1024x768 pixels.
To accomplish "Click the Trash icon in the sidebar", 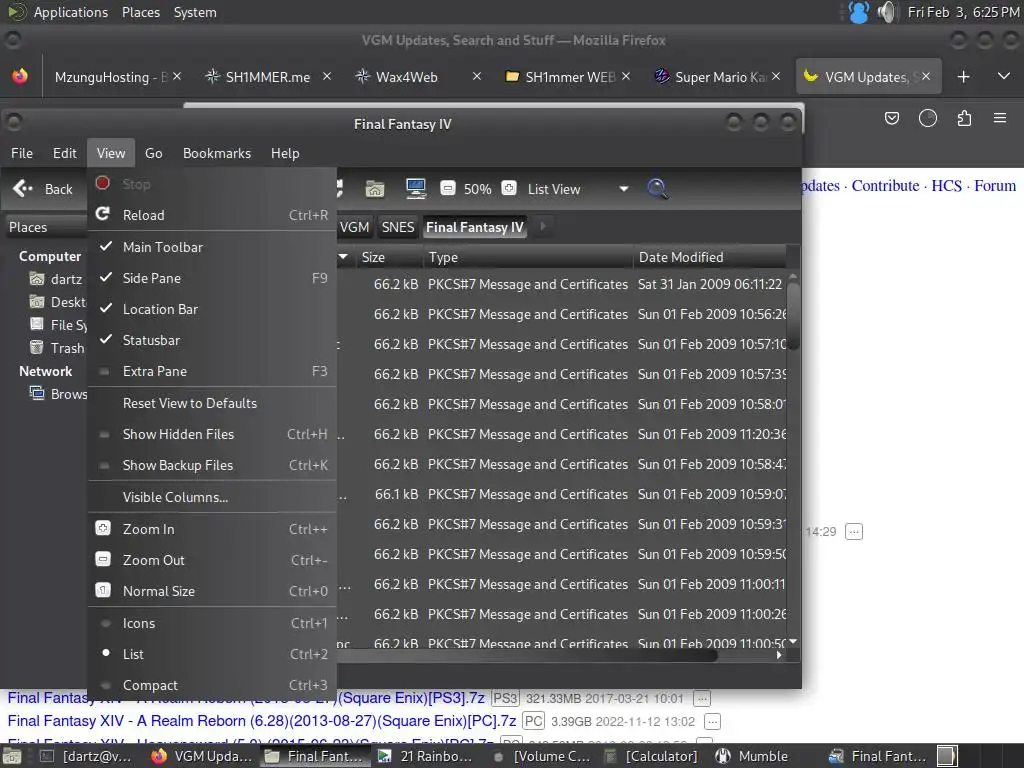I will [x=37, y=347].
